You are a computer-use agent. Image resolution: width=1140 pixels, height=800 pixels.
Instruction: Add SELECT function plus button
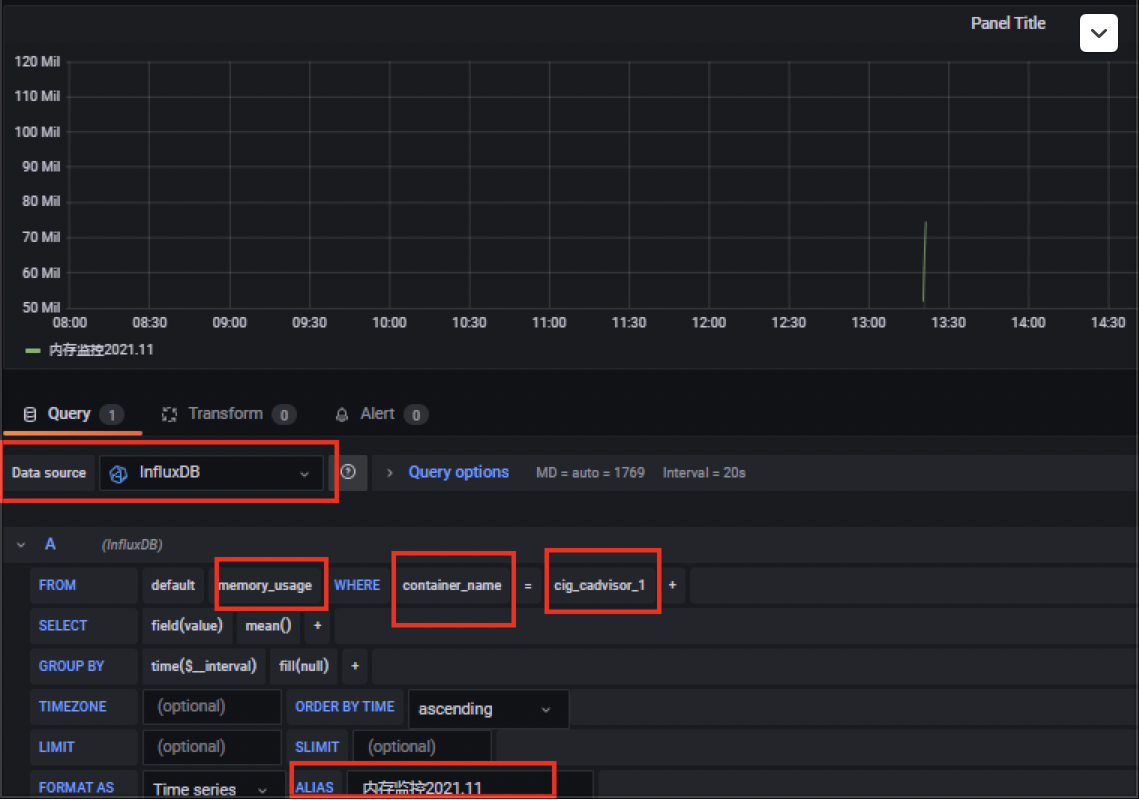[318, 625]
